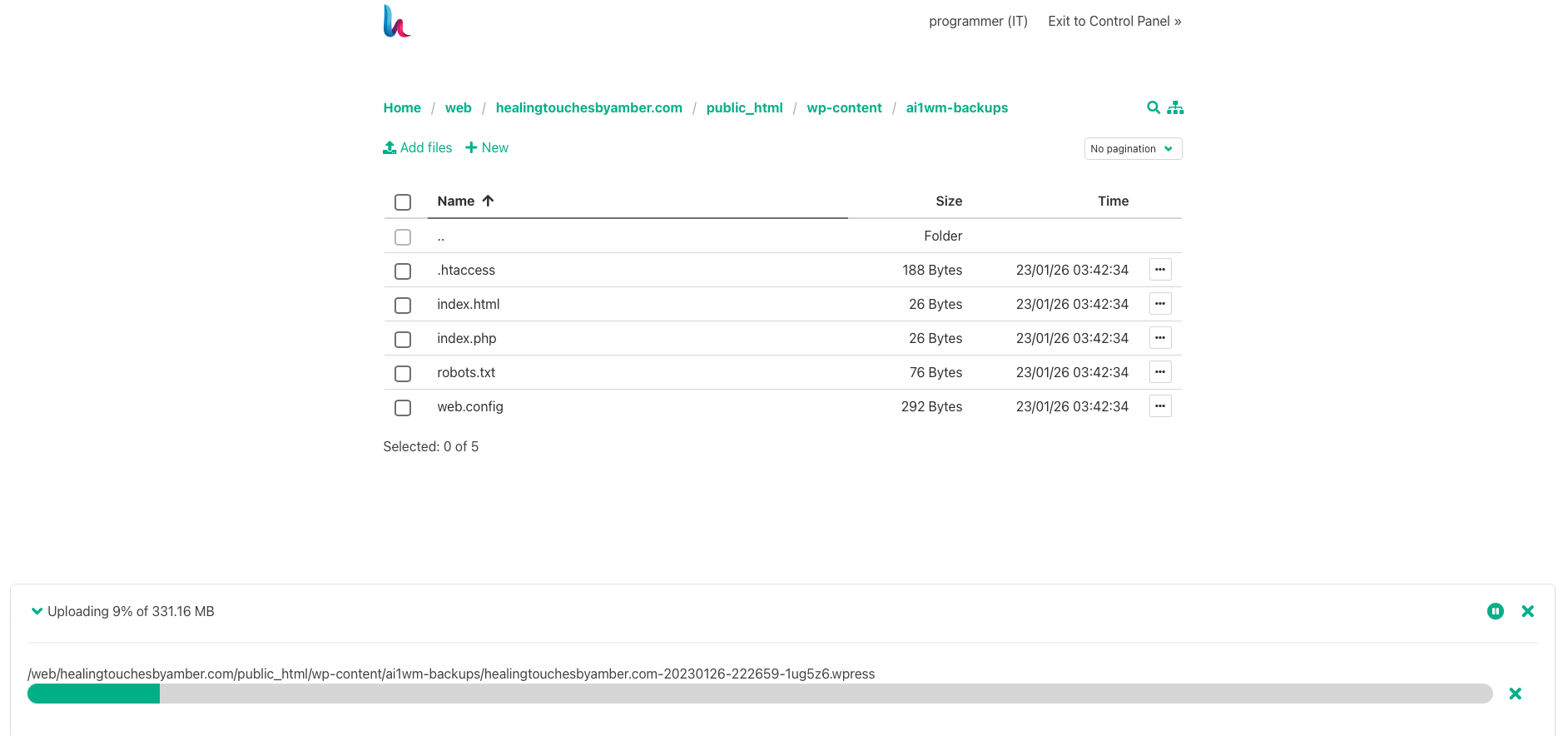Click the timestamp of the web.config row
The height and width of the screenshot is (736, 1568).
1072,406
